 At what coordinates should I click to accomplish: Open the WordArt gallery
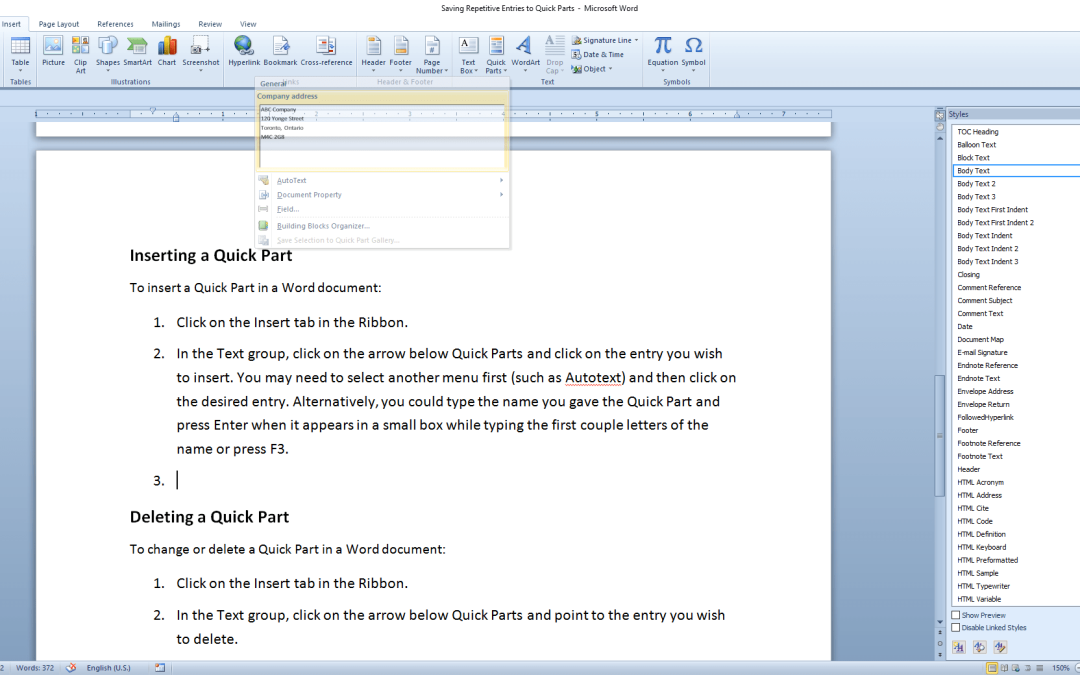point(525,52)
